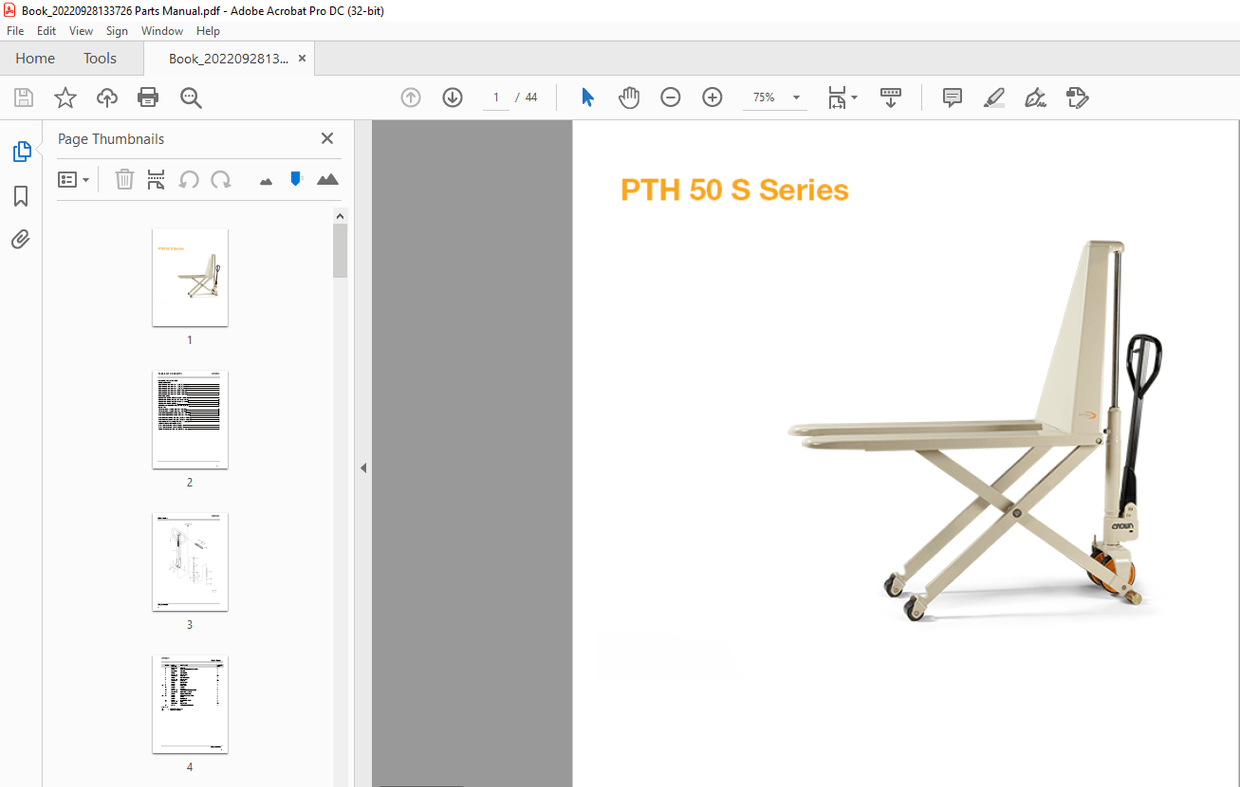Click the Next Page arrow button
Viewport: 1240px width, 787px height.
click(x=452, y=97)
